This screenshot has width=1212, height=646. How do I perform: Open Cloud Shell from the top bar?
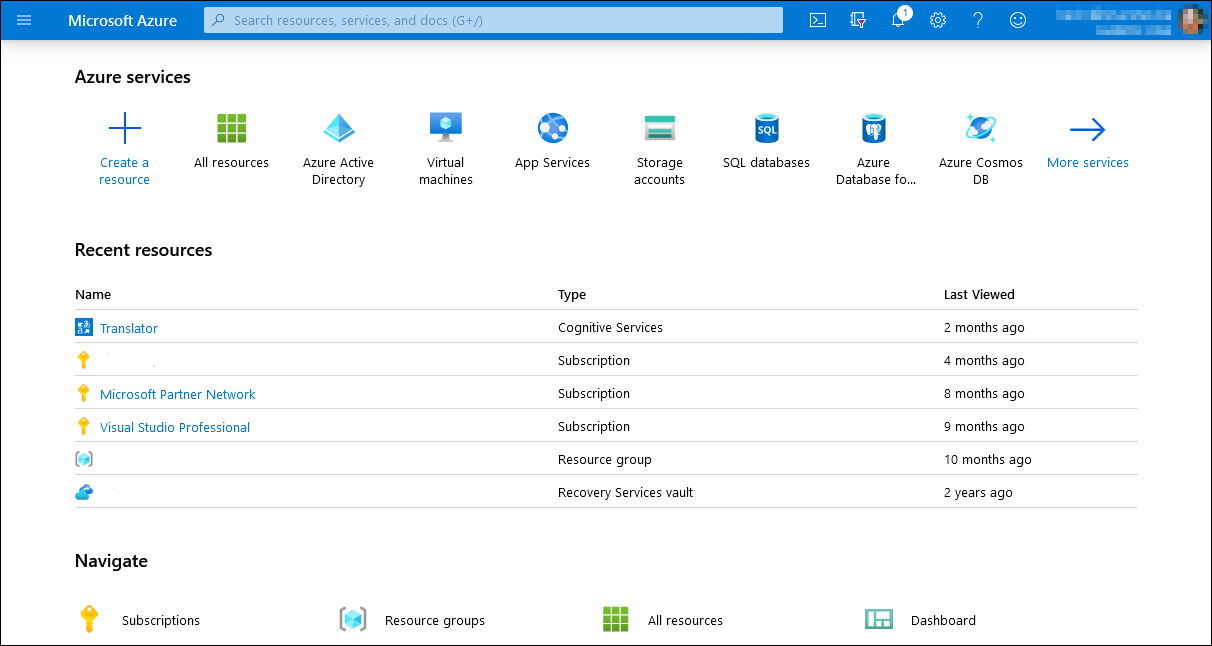817,20
